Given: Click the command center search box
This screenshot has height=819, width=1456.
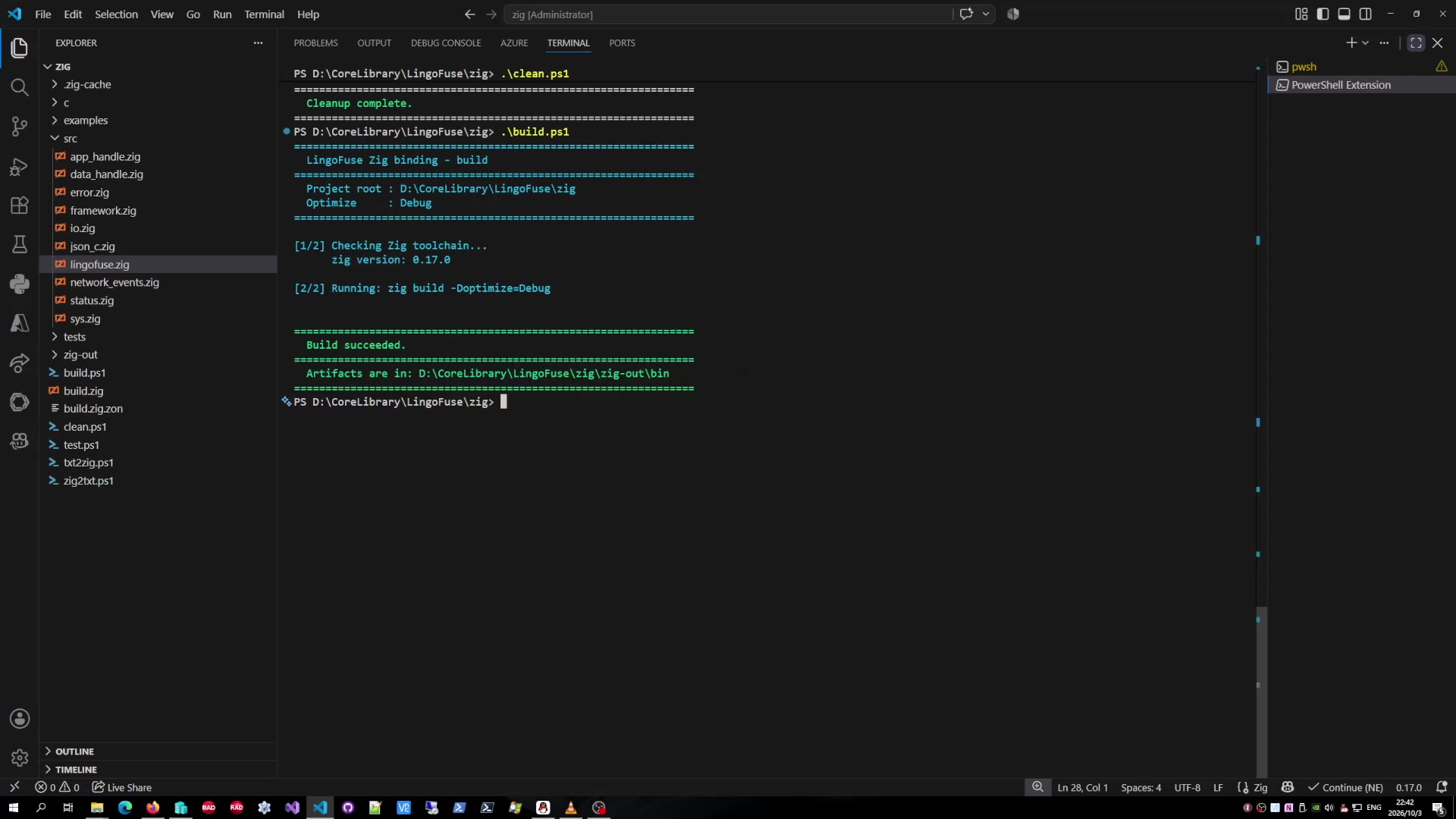Looking at the screenshot, I should pyautogui.click(x=728, y=14).
